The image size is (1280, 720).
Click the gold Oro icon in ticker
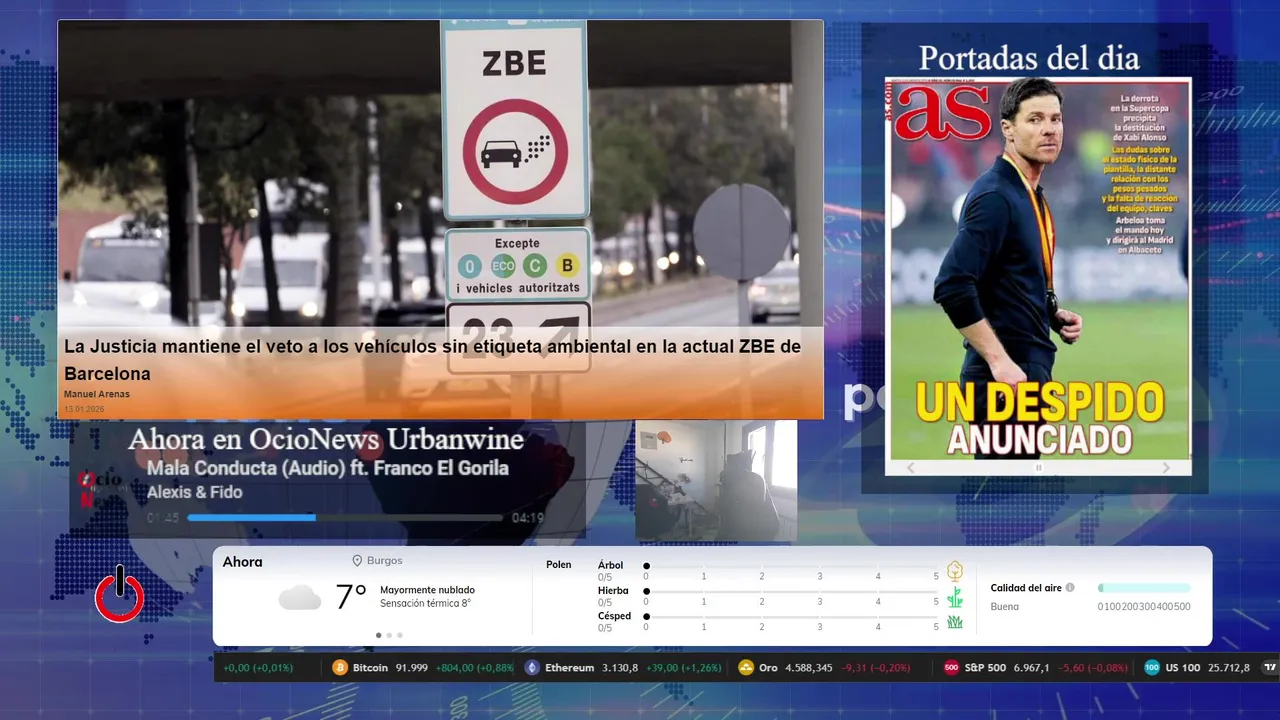pos(745,668)
